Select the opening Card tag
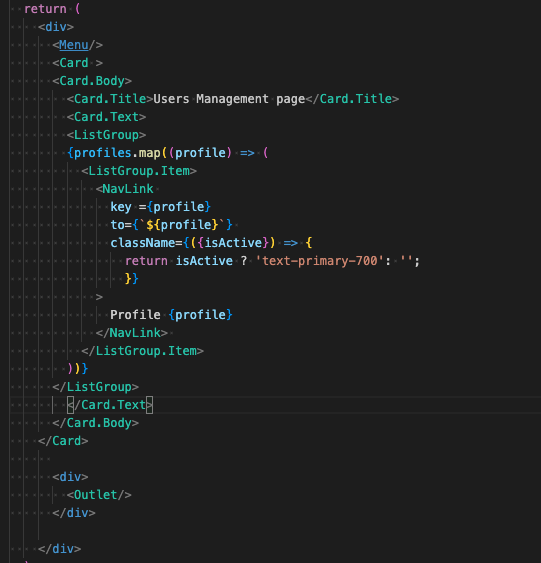This screenshot has height=563, width=541. click(78, 63)
